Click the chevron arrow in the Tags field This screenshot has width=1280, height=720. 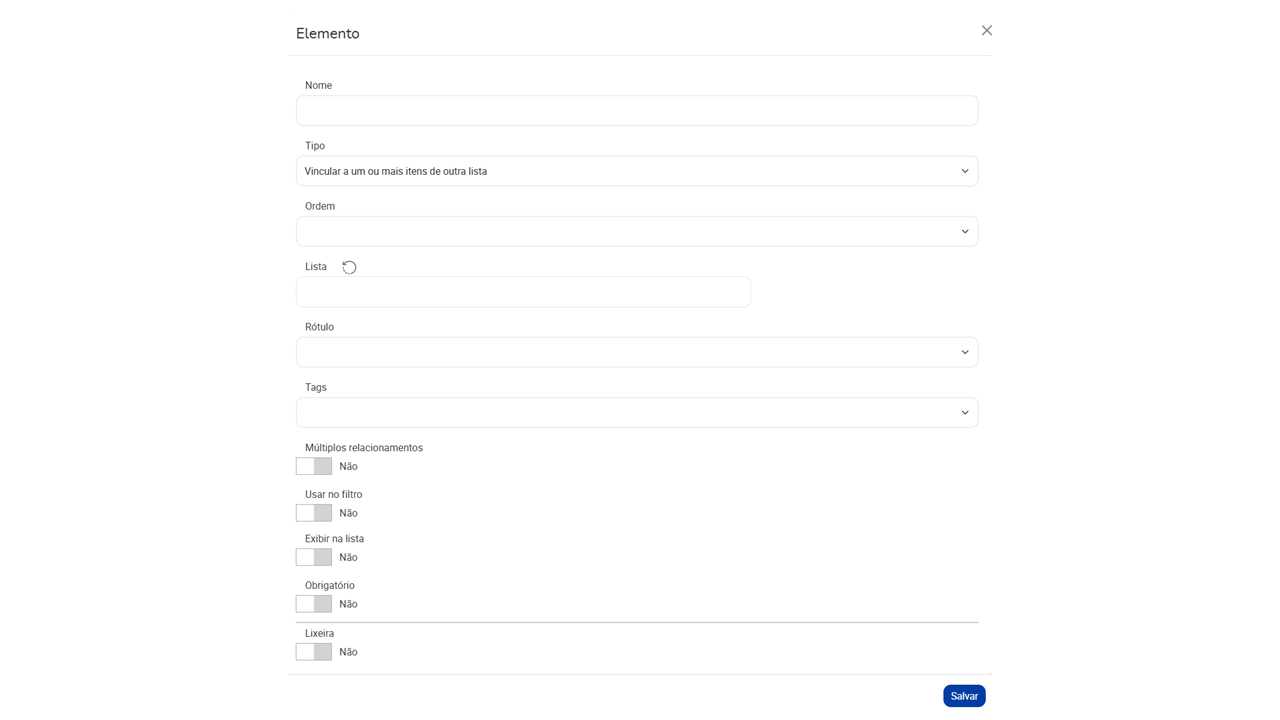coord(965,412)
